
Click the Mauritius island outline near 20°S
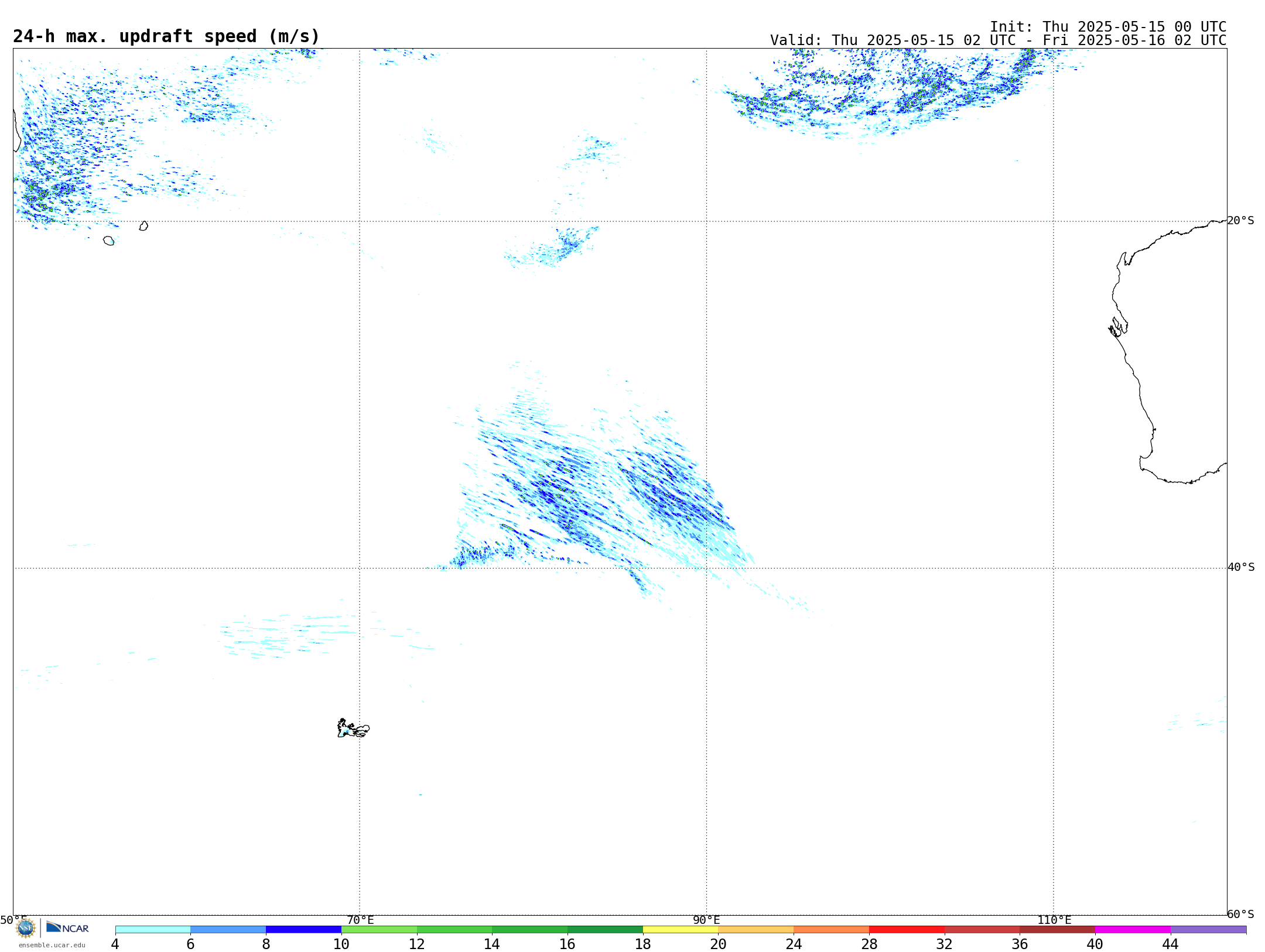point(143,226)
